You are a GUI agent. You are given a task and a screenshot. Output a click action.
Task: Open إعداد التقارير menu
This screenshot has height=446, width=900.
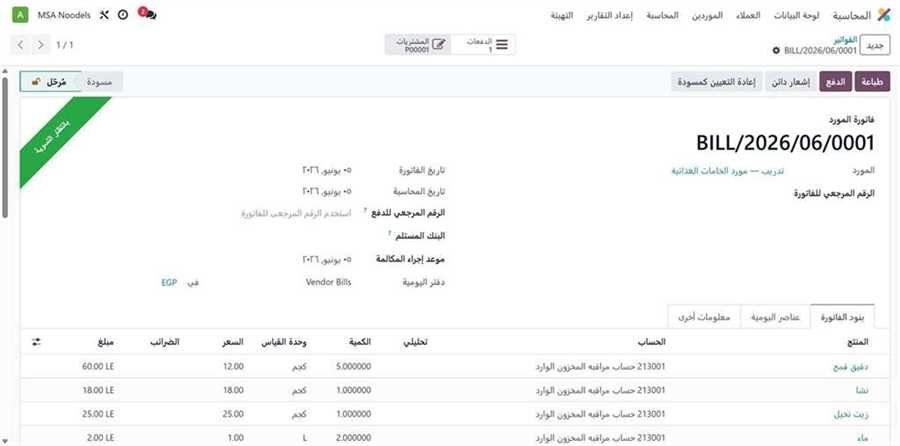[609, 15]
